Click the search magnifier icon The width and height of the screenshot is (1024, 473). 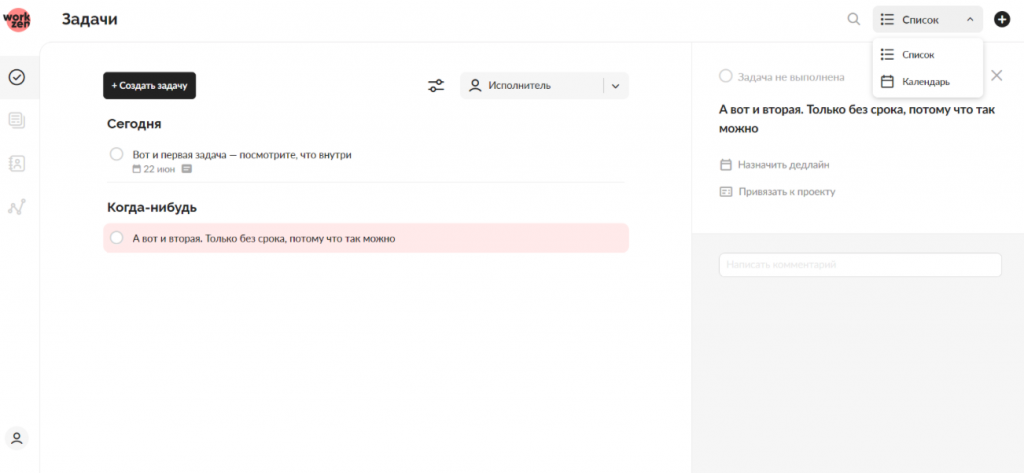854,19
